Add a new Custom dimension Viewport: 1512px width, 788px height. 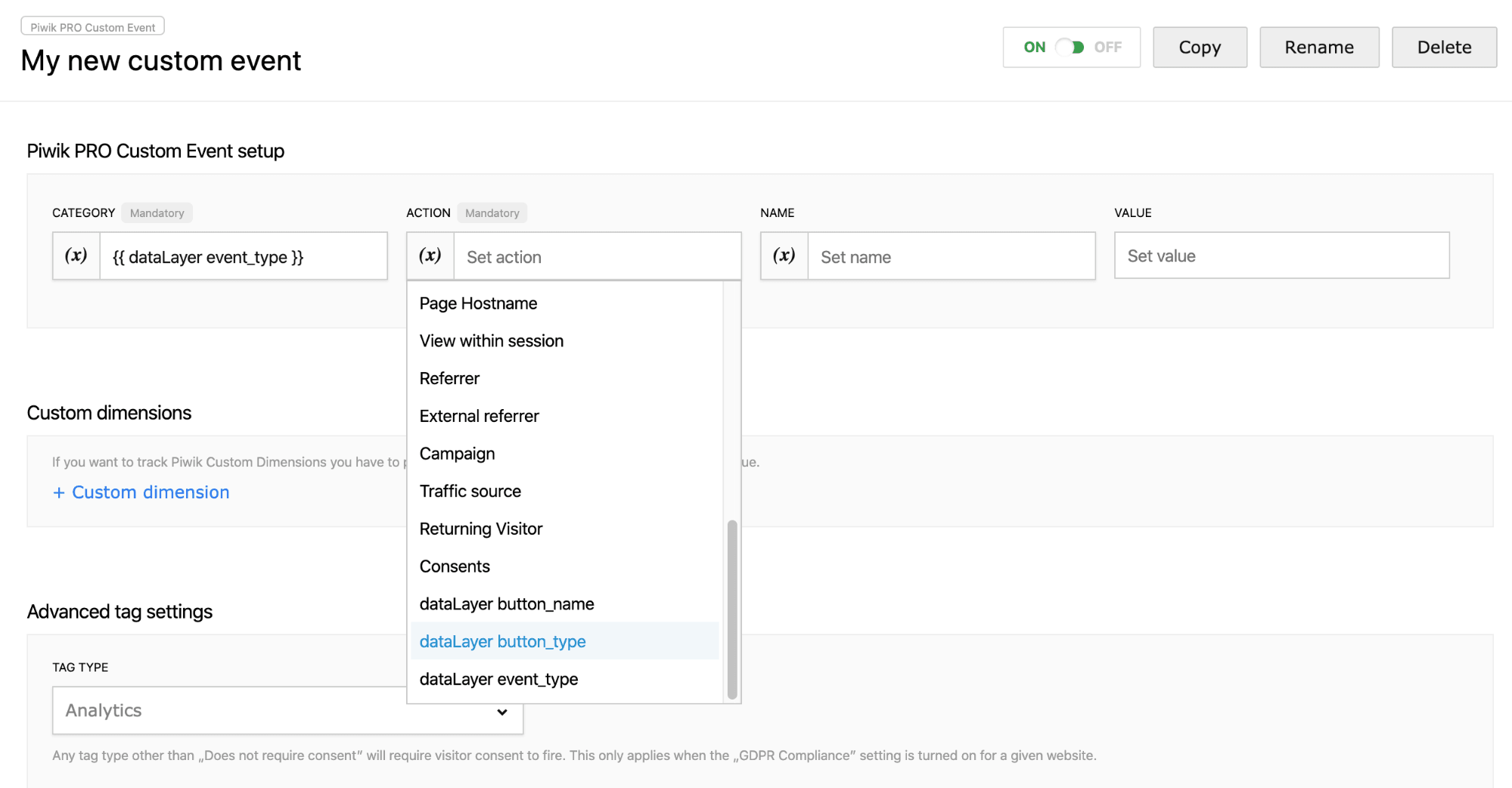(x=141, y=492)
